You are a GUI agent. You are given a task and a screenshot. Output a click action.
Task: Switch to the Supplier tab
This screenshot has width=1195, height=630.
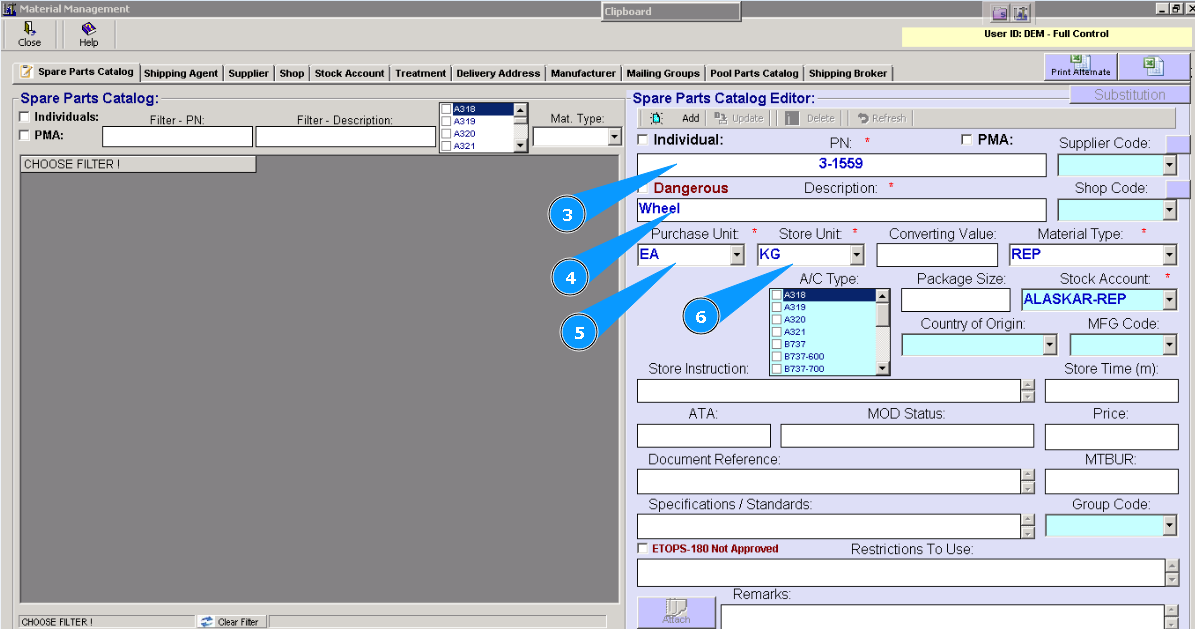(248, 73)
